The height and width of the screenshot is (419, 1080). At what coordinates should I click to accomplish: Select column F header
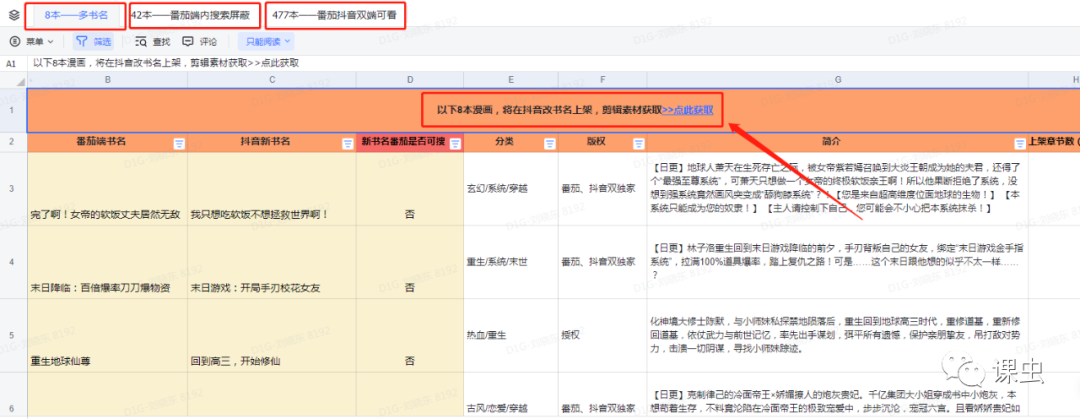click(x=603, y=80)
